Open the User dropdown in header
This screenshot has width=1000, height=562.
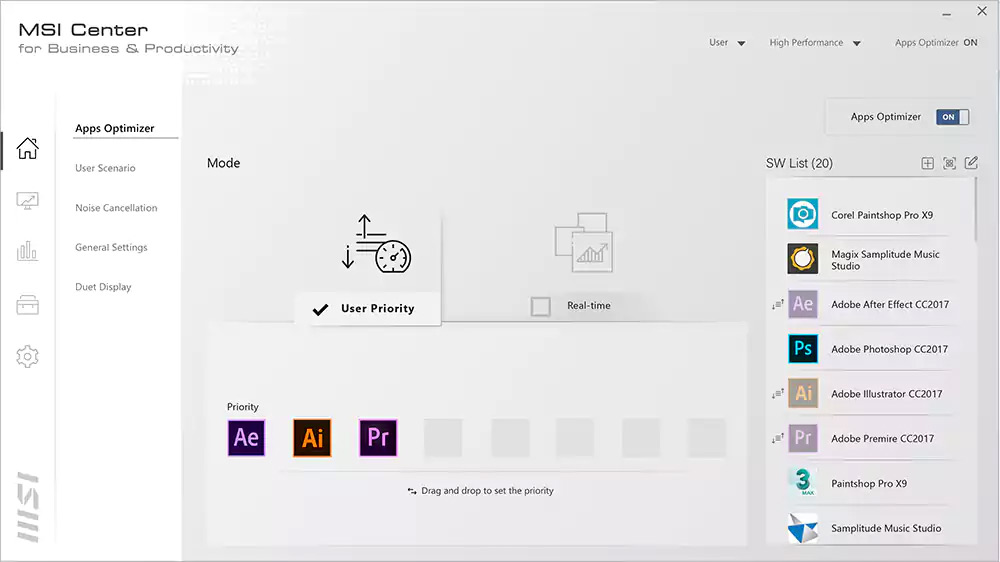coord(727,43)
